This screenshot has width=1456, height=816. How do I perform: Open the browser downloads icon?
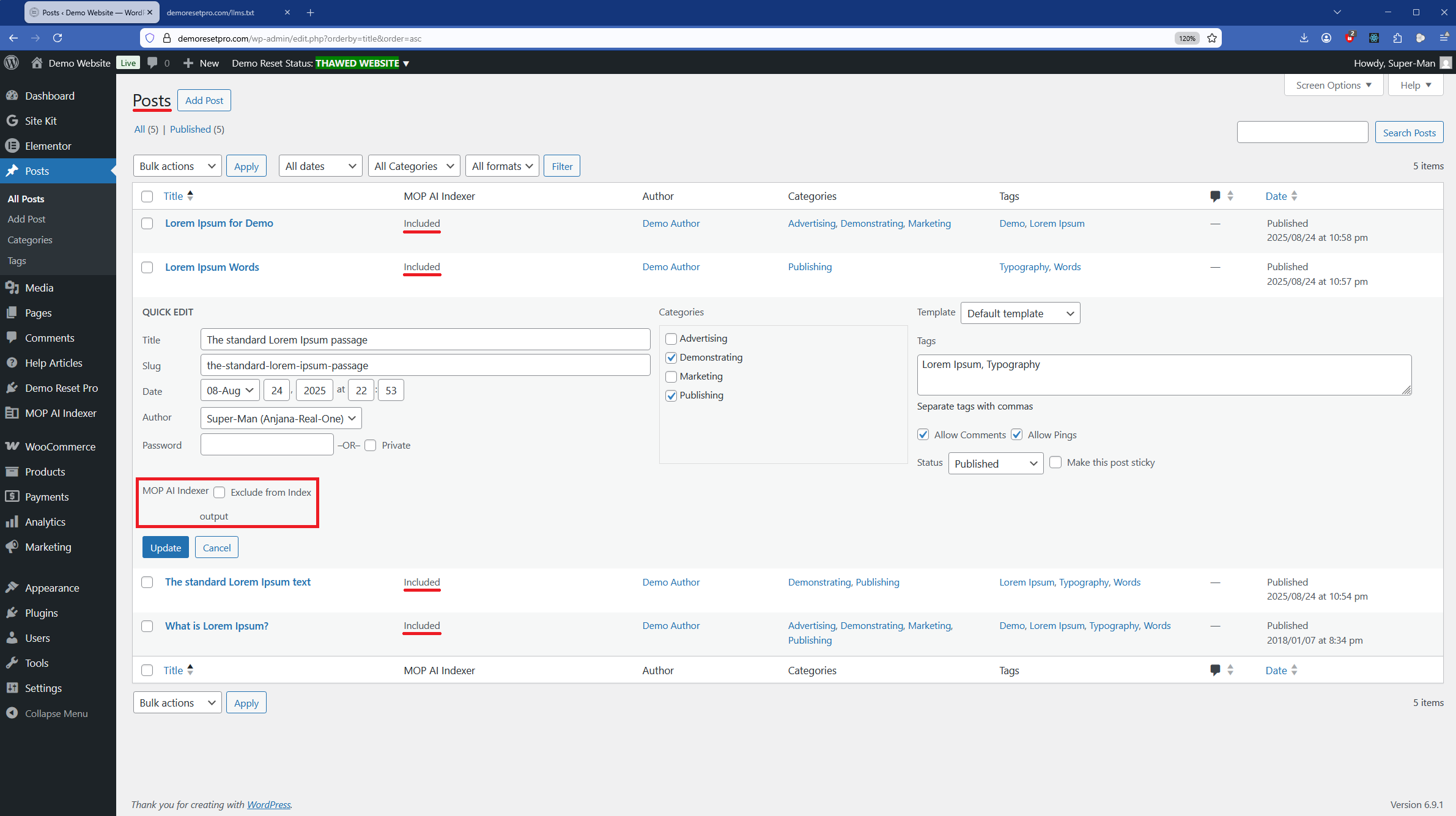coord(1304,38)
